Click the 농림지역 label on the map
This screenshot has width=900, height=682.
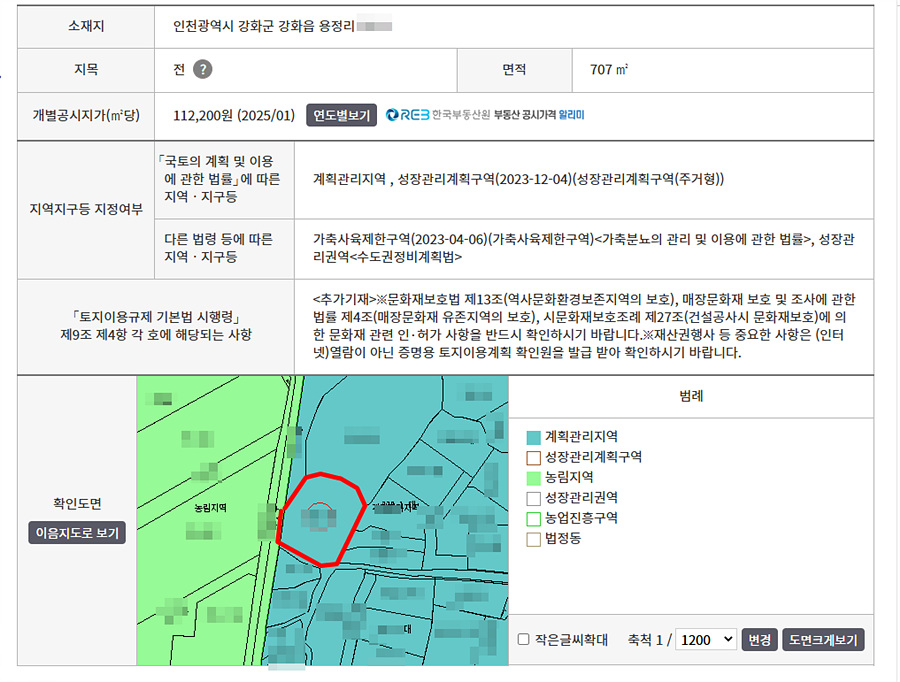(x=210, y=507)
